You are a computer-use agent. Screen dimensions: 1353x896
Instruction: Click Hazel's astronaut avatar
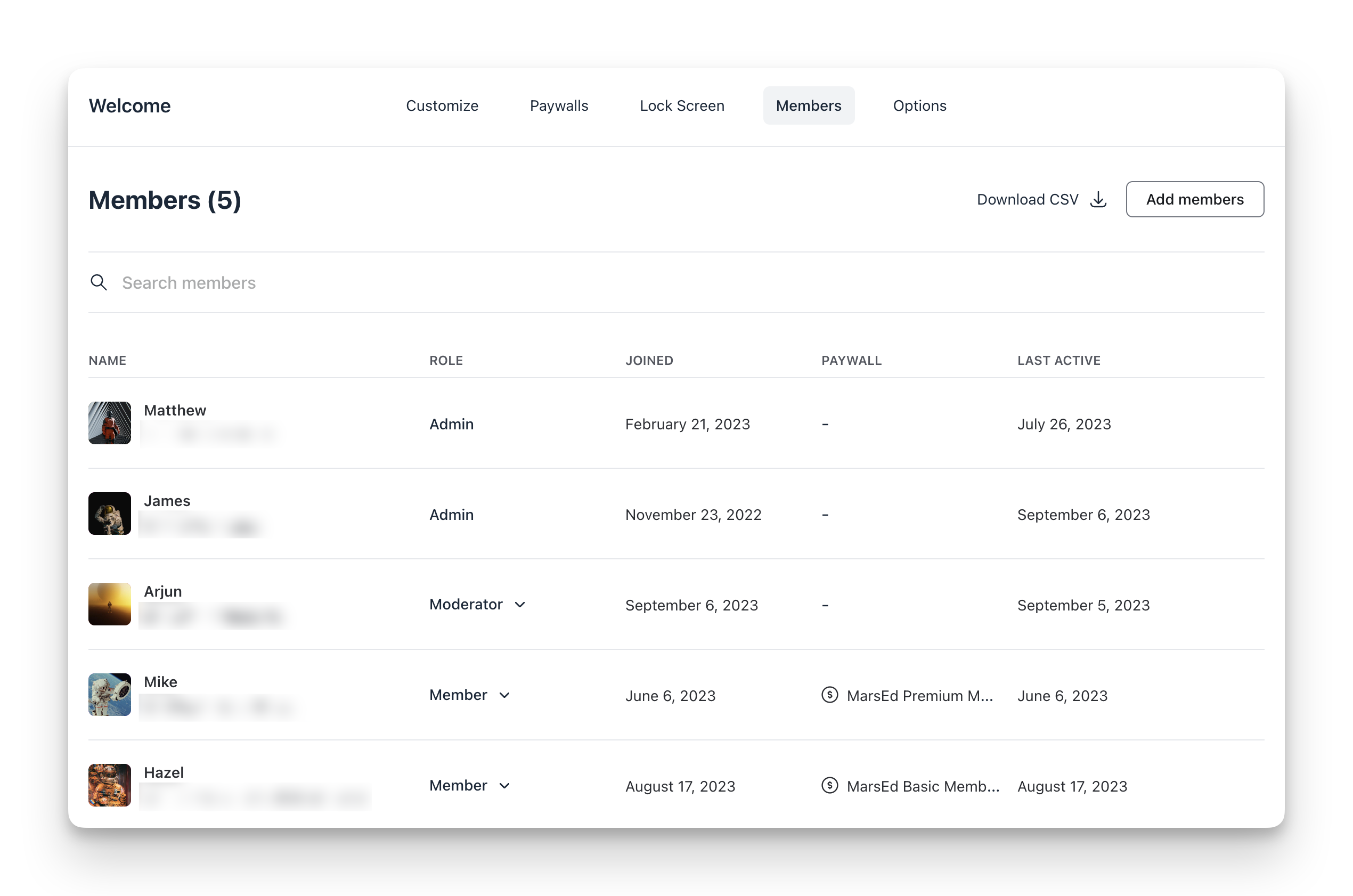coord(109,785)
